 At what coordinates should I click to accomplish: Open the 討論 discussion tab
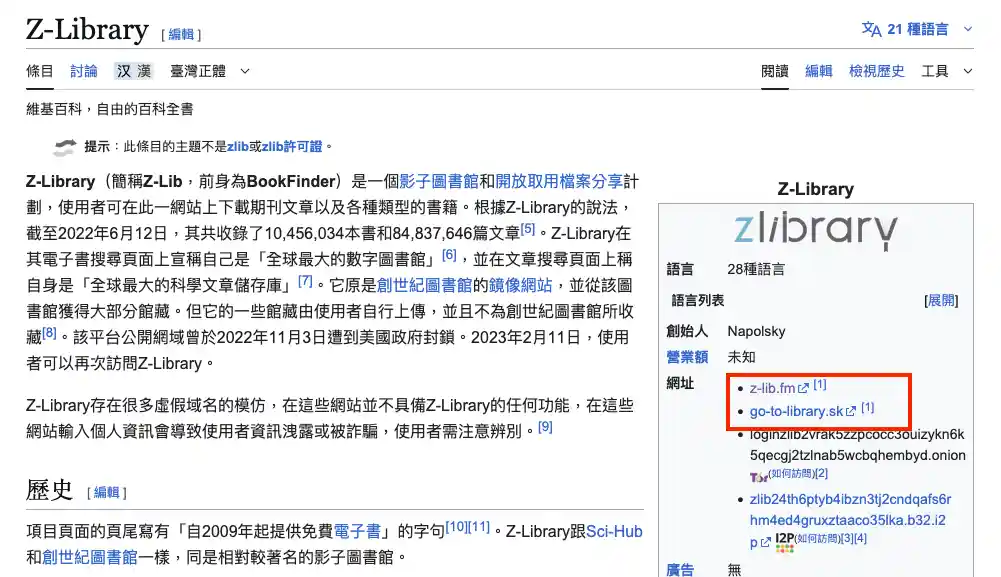[84, 71]
